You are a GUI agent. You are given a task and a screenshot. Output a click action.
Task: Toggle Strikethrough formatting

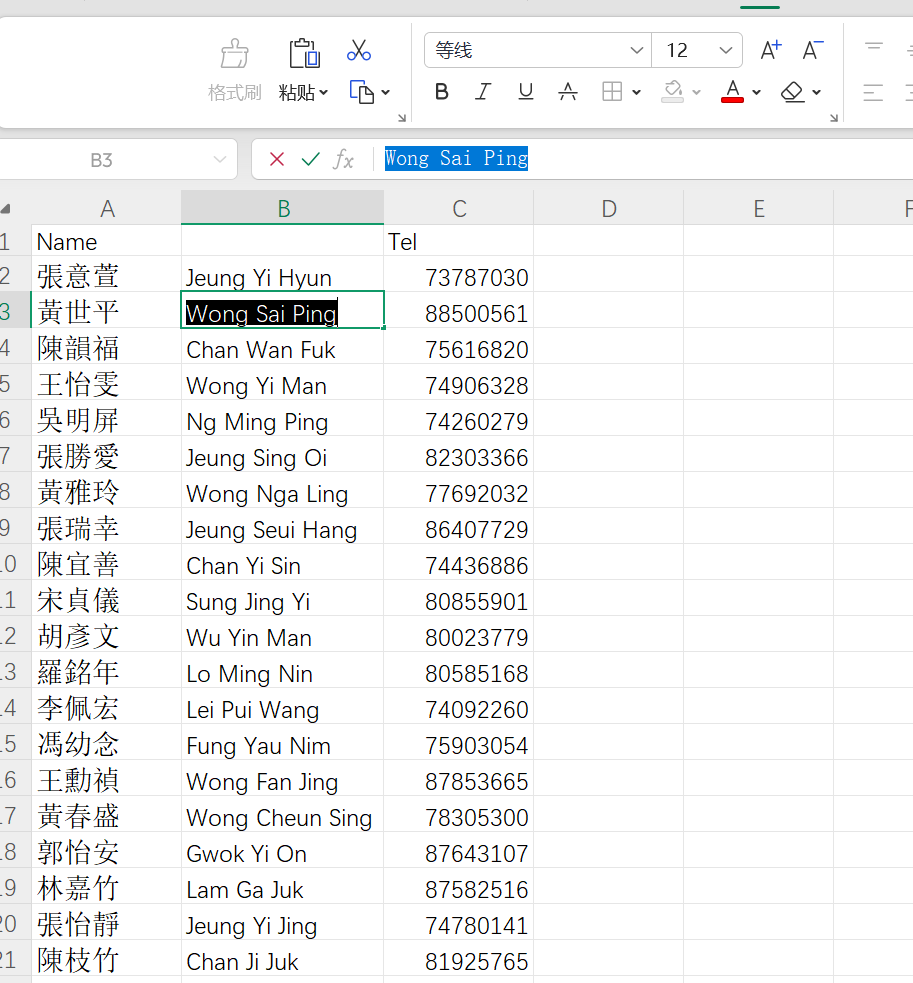tap(568, 92)
